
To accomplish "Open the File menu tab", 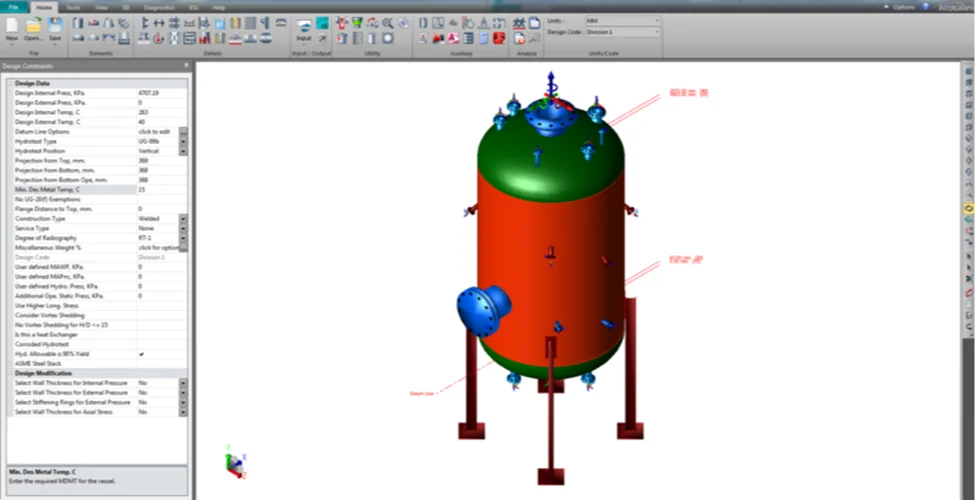I will (x=14, y=7).
